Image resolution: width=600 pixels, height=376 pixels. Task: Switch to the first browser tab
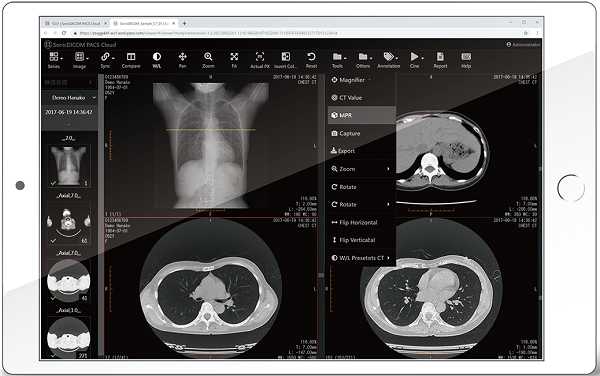tap(75, 23)
